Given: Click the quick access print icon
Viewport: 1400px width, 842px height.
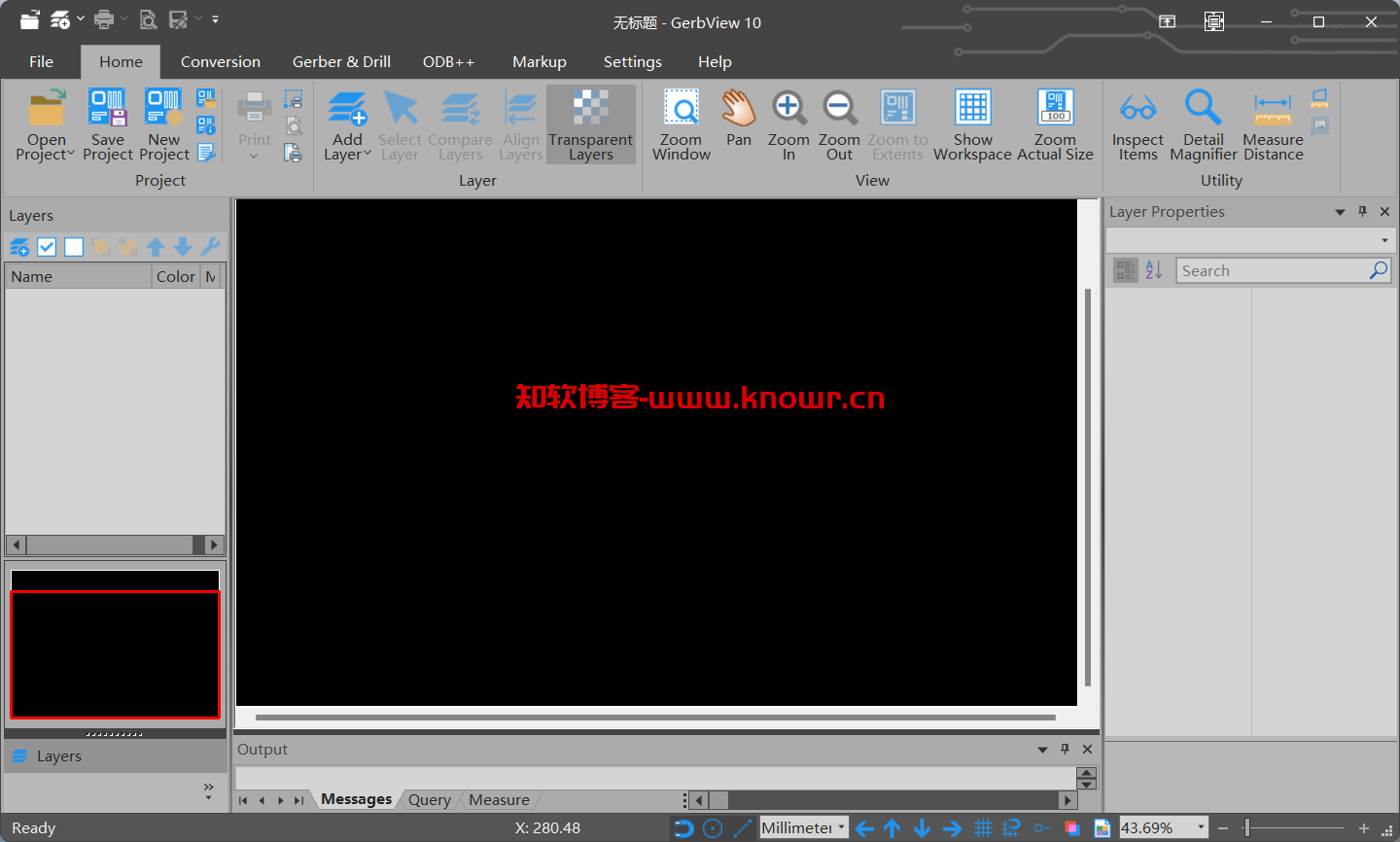Looking at the screenshot, I should pyautogui.click(x=104, y=19).
